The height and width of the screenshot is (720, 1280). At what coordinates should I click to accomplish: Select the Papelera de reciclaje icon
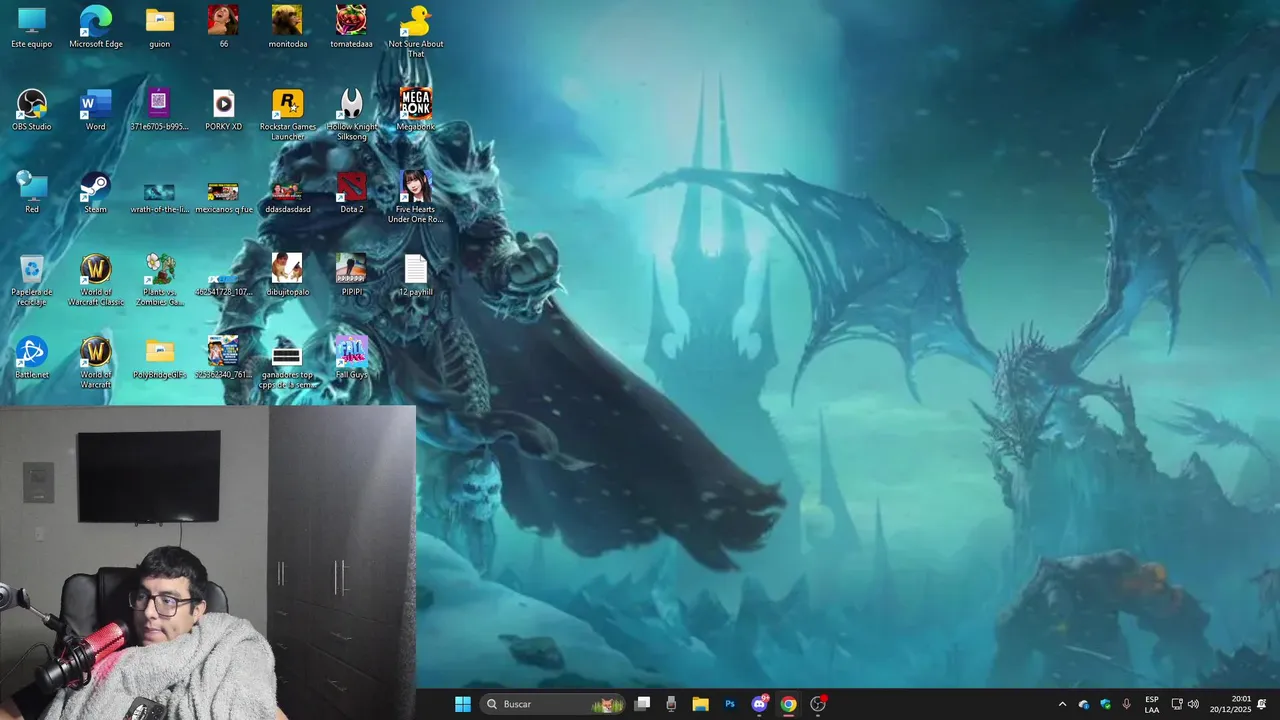[x=32, y=281]
